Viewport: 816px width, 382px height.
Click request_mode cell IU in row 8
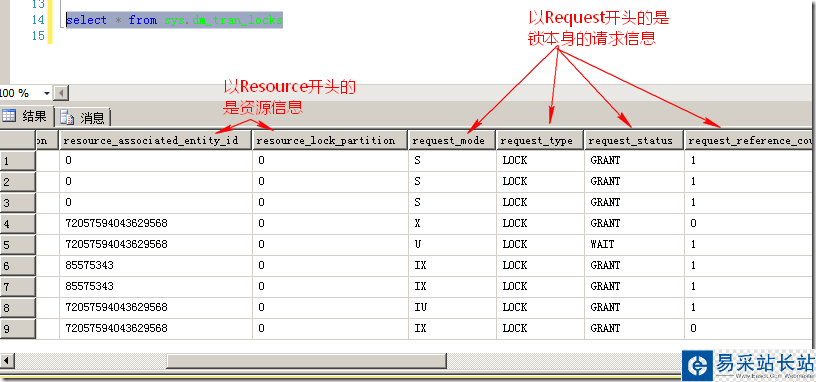point(452,307)
